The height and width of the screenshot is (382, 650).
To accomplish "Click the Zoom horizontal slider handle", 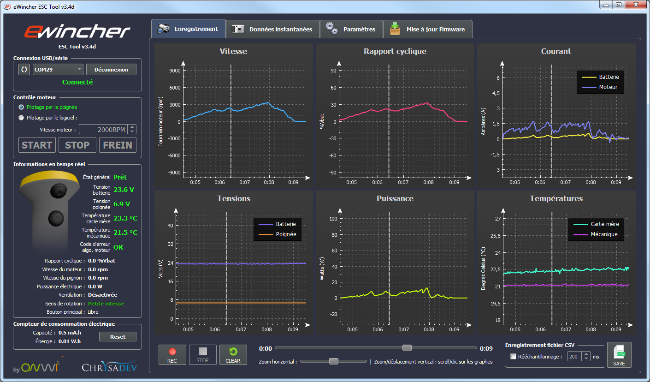I will tap(333, 362).
